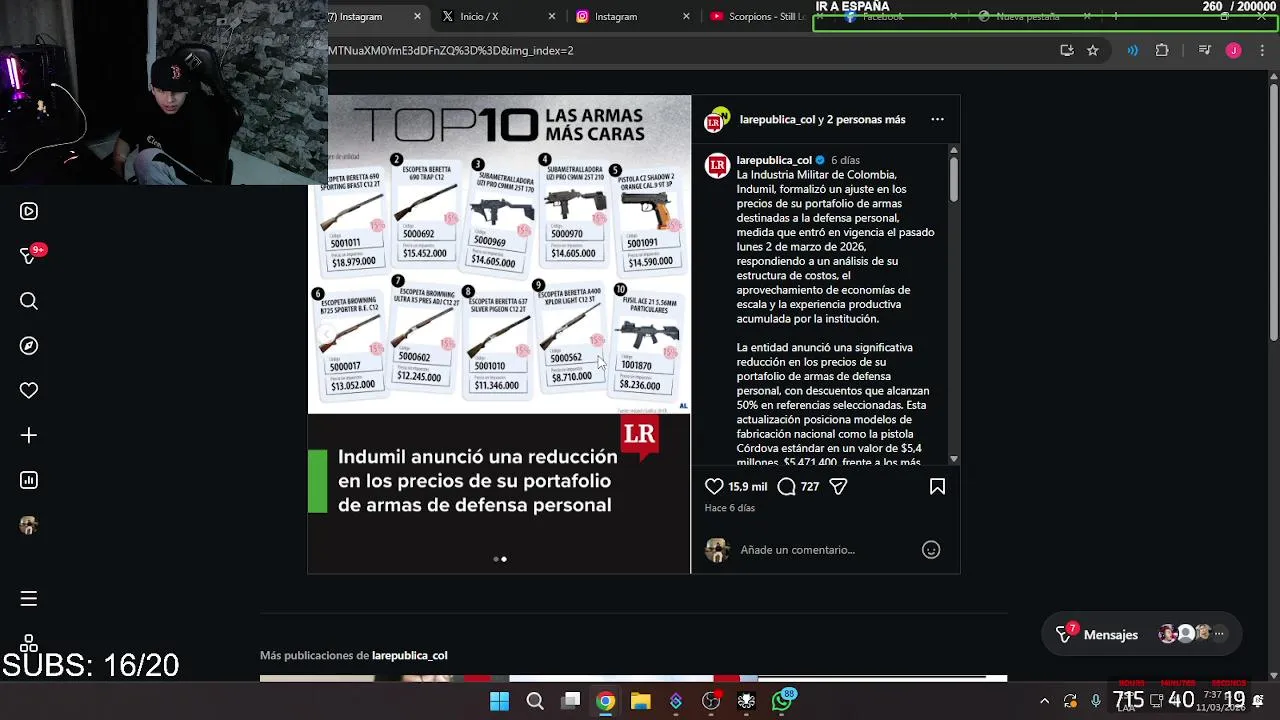Viewport: 1280px width, 720px height.
Task: Click the '727' comments count
Action: point(810,487)
